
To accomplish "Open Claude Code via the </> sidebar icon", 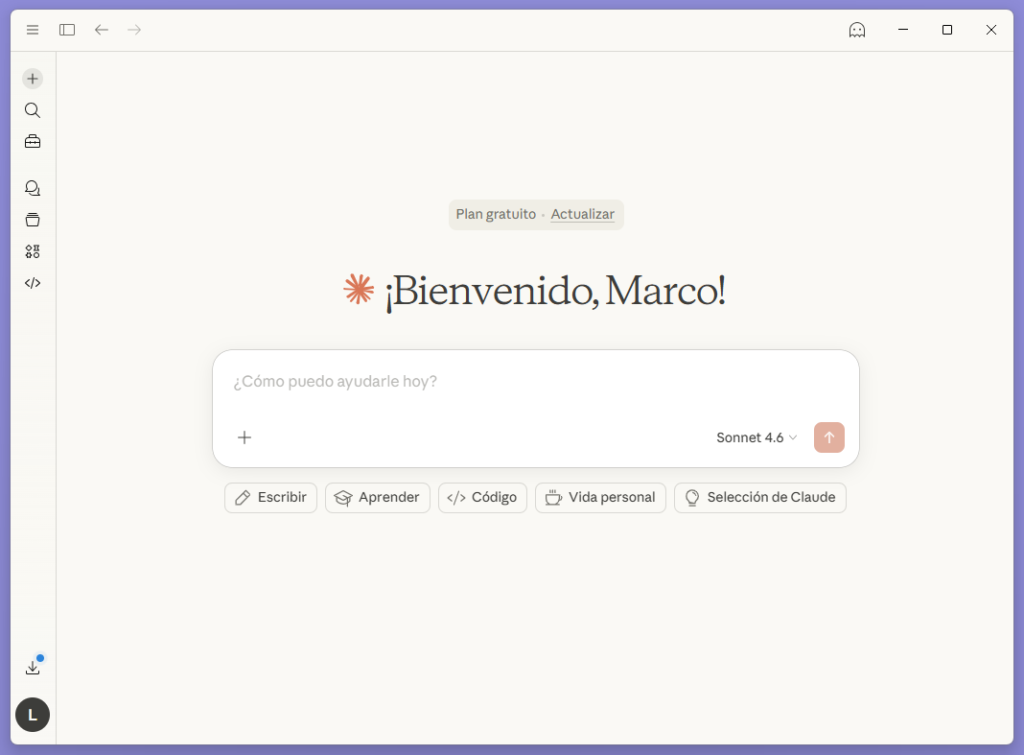I will [32, 283].
